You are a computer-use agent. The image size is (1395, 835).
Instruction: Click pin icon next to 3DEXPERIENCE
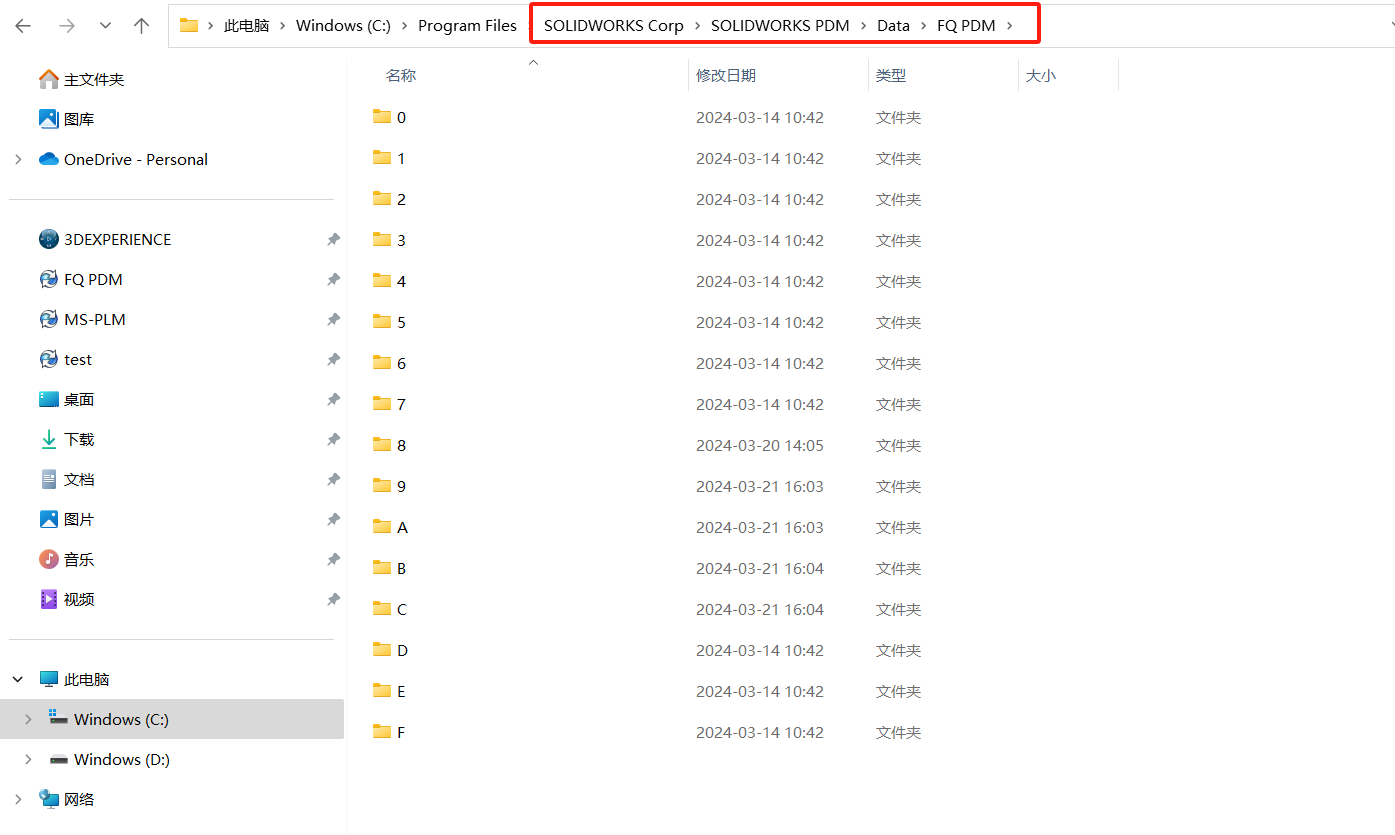tap(333, 239)
